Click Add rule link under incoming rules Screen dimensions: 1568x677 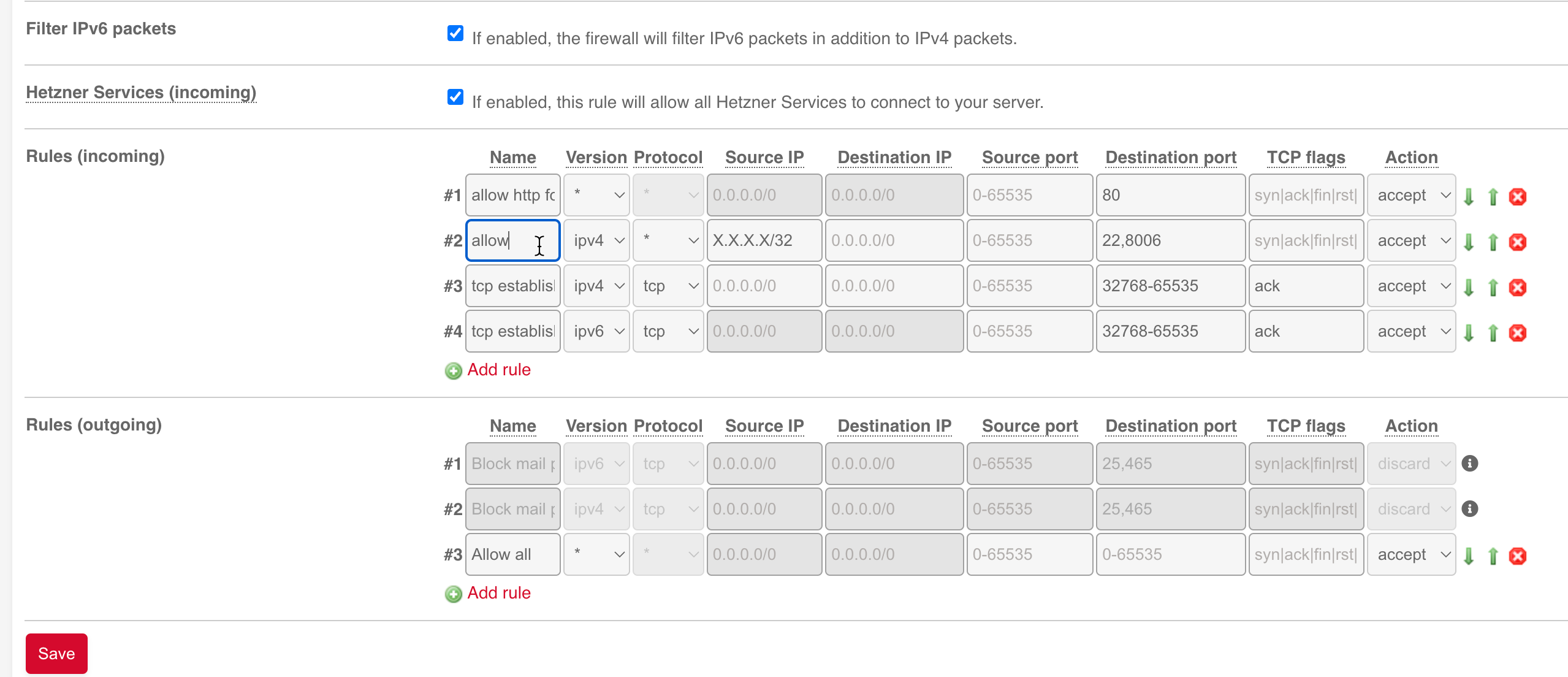tap(499, 370)
